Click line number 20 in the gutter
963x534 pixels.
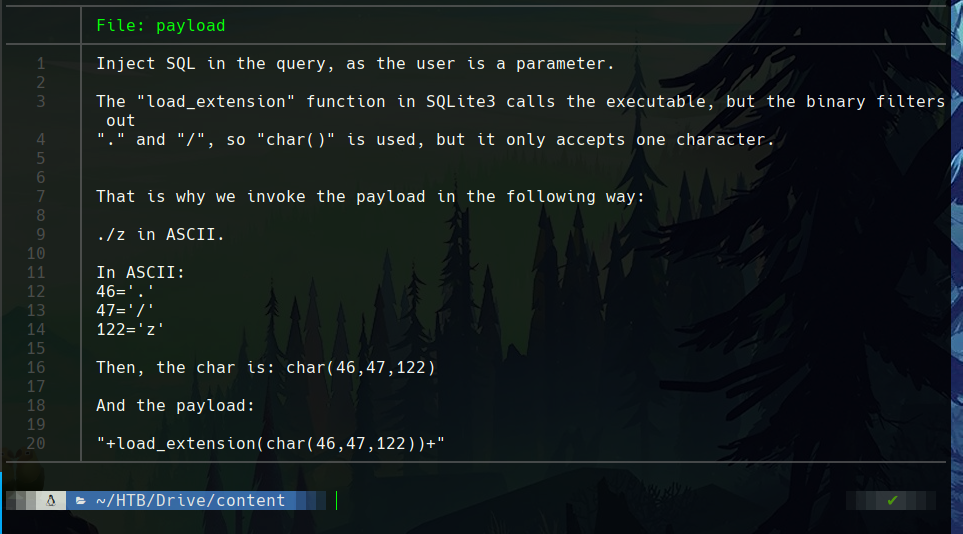coord(36,444)
